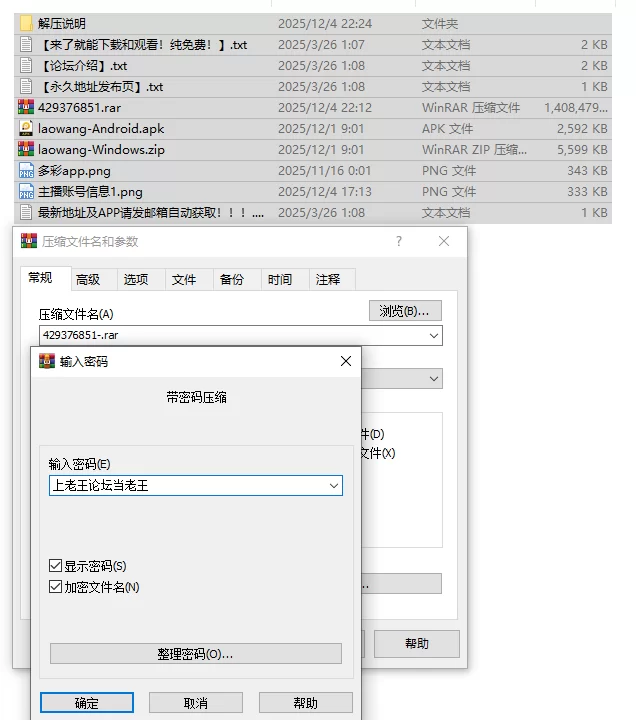The image size is (636, 720).
Task: Click 取消 in the password dialog
Action: [x=196, y=703]
